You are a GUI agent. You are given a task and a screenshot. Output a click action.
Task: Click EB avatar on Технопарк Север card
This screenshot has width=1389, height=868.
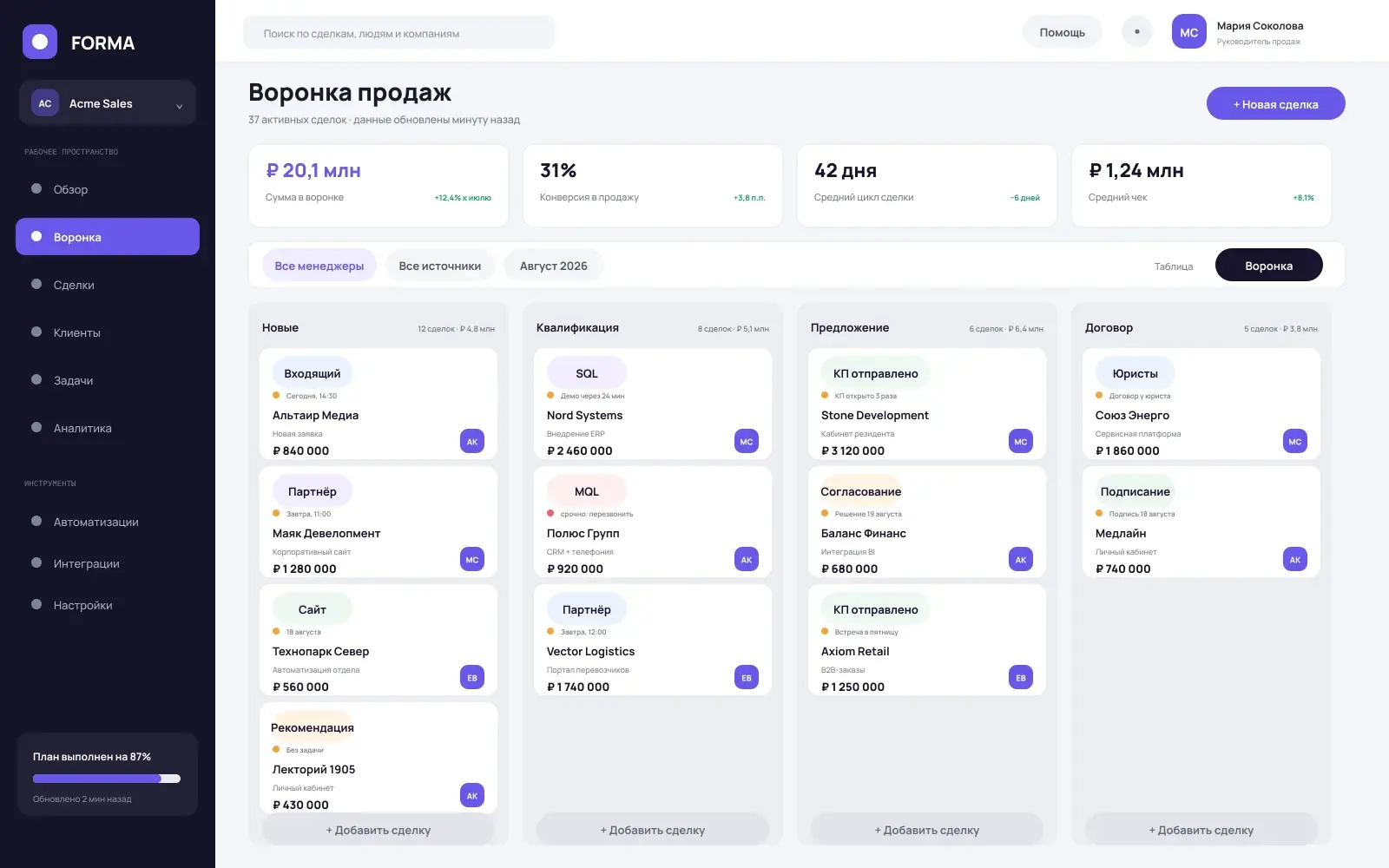(472, 678)
